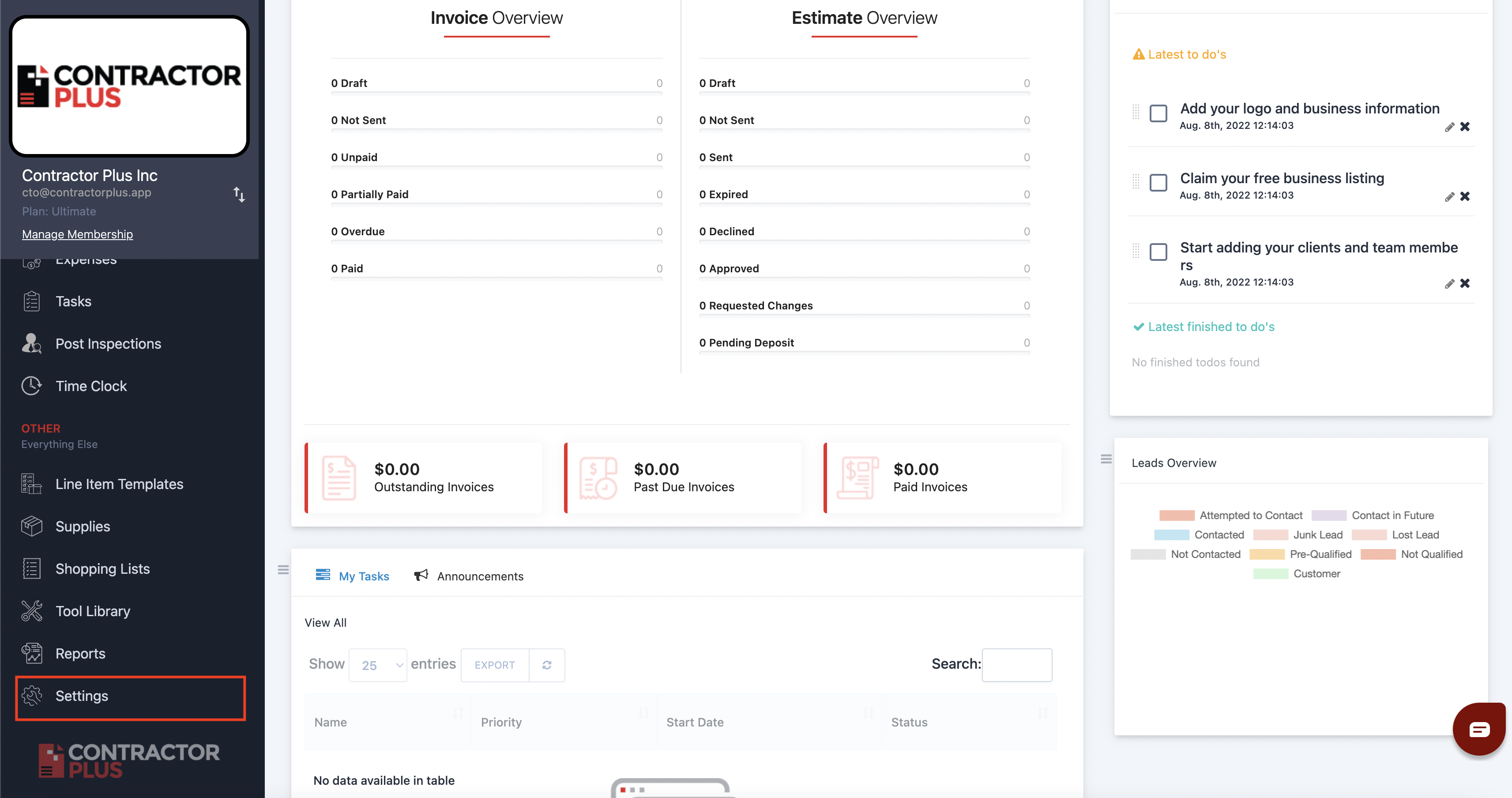Click the Manage Membership link
This screenshot has height=798, width=1512.
(x=77, y=234)
